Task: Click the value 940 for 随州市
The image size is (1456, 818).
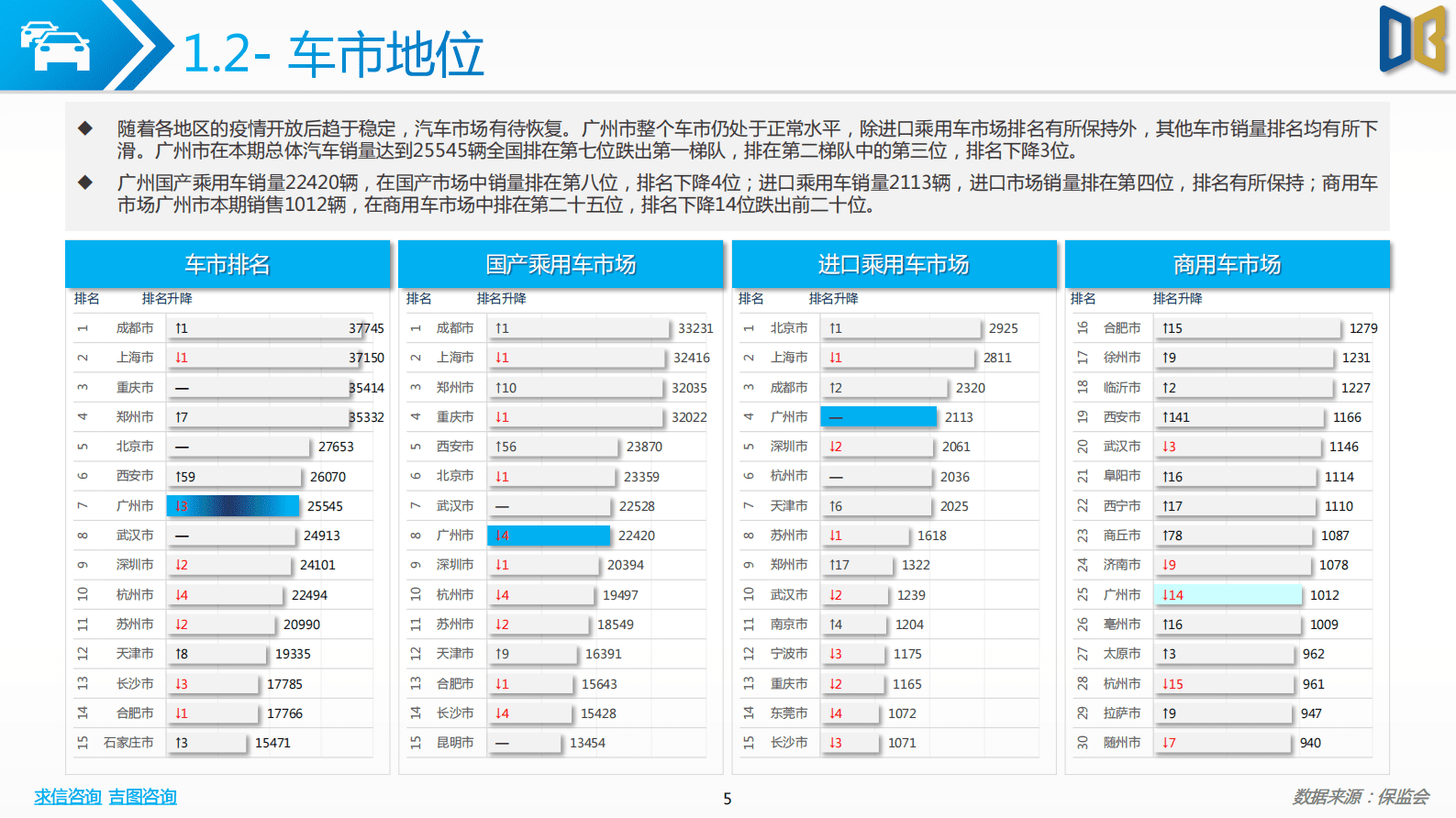Action: [1310, 743]
